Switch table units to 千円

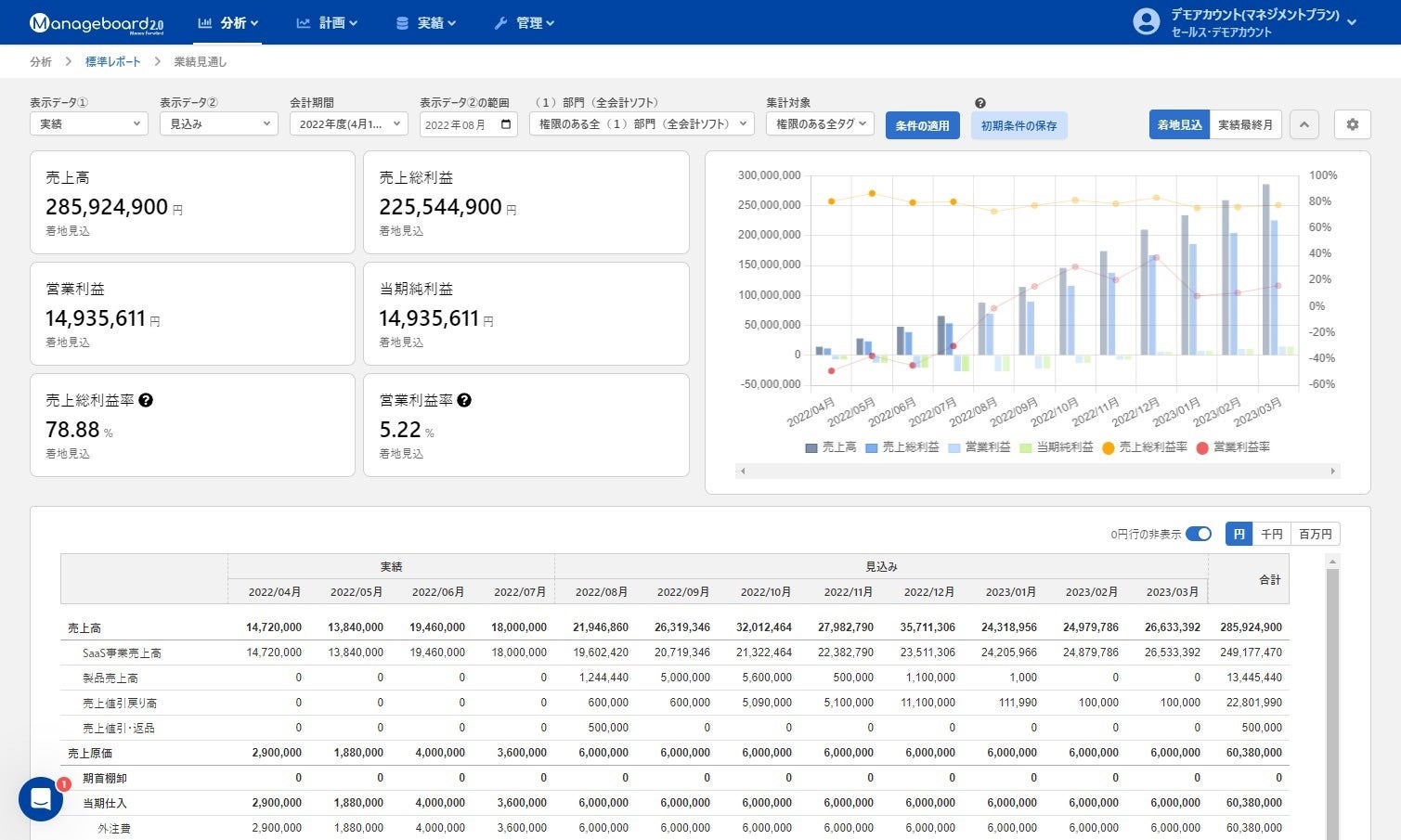click(x=1271, y=534)
